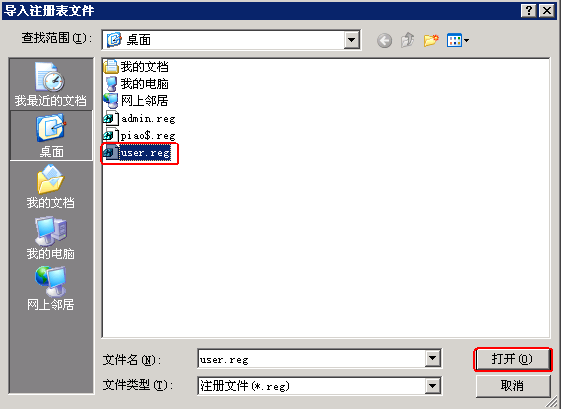Select the piao$.reg file
Screen dimensions: 561x409
click(x=140, y=136)
